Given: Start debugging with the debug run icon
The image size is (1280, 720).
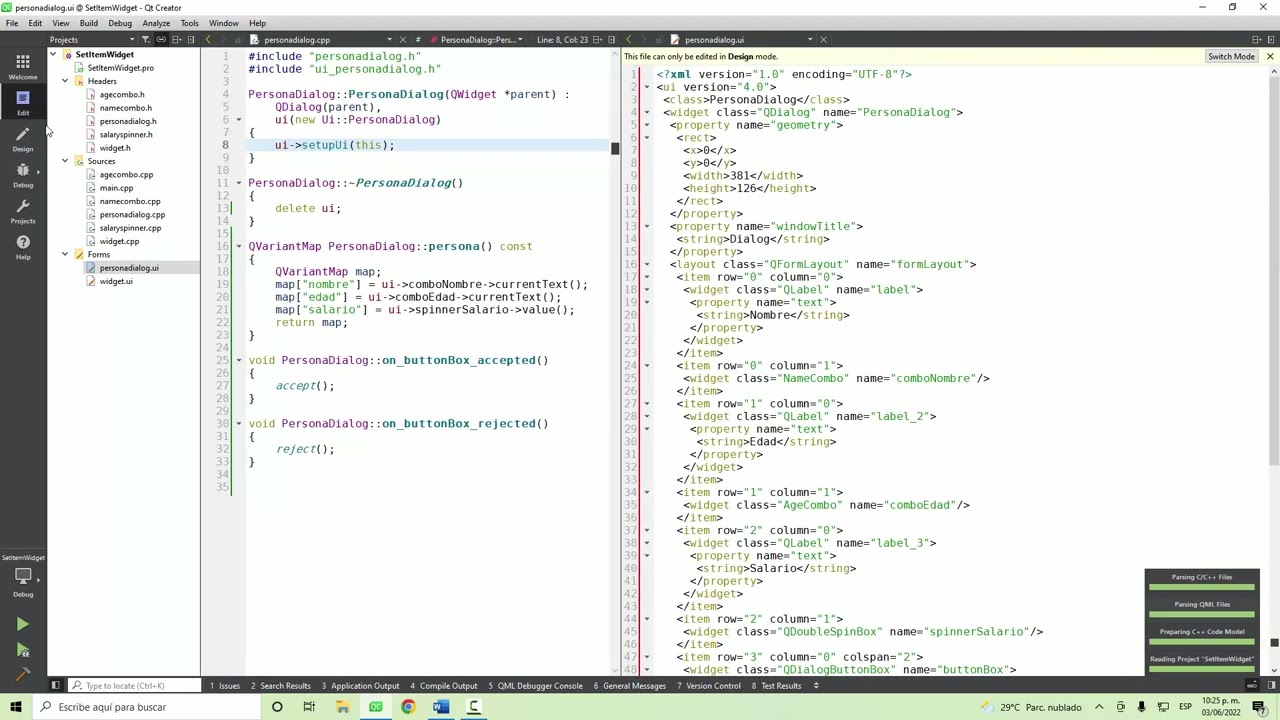Looking at the screenshot, I should 22,650.
